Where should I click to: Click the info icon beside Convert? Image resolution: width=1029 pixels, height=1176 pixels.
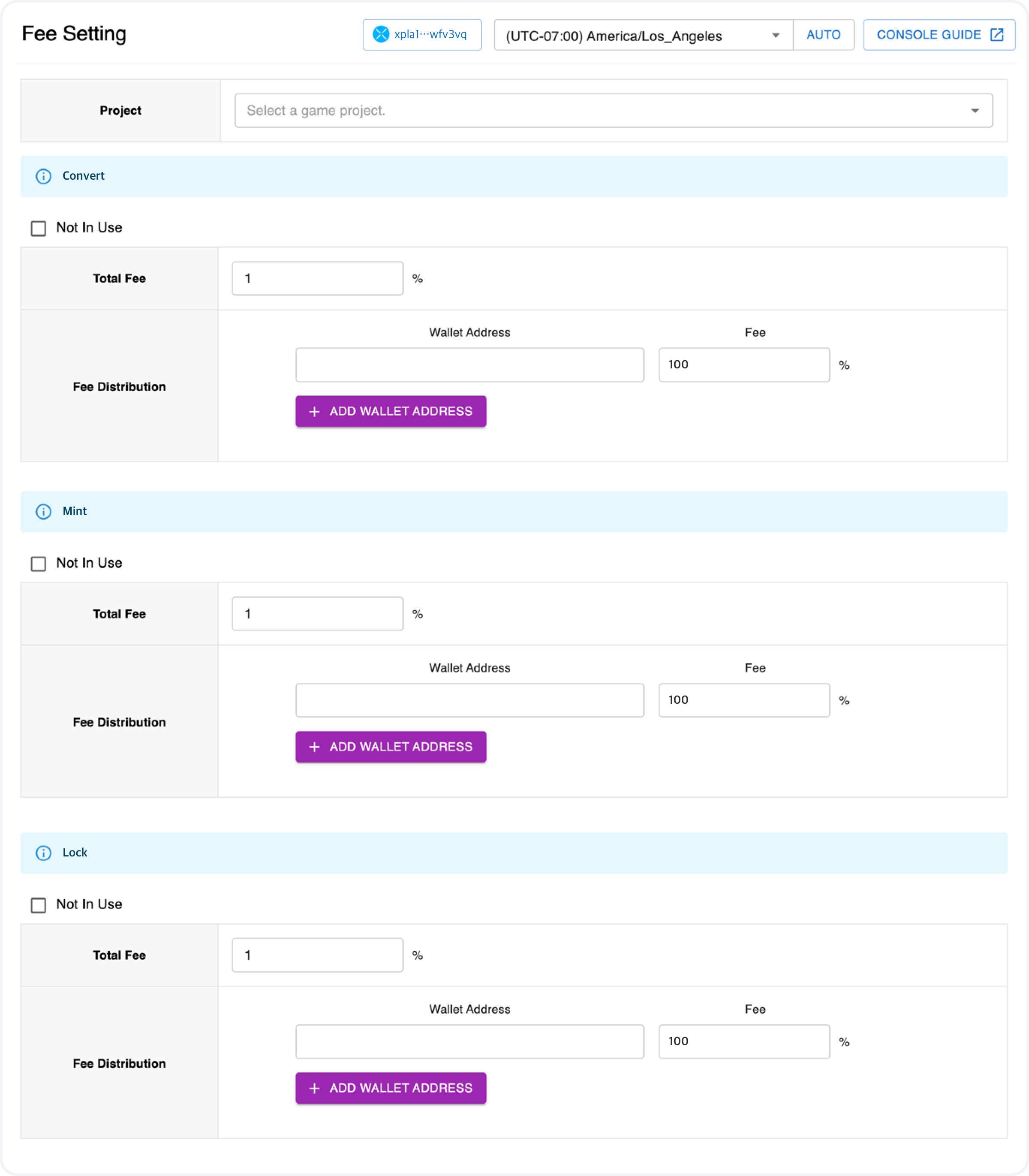coord(44,176)
